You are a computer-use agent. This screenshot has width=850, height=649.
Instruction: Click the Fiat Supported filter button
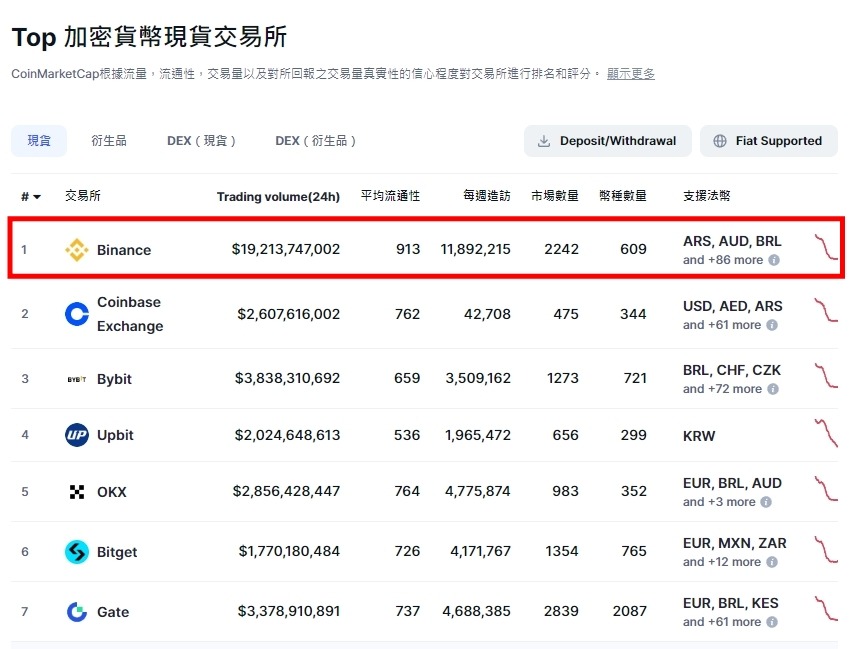click(x=768, y=141)
